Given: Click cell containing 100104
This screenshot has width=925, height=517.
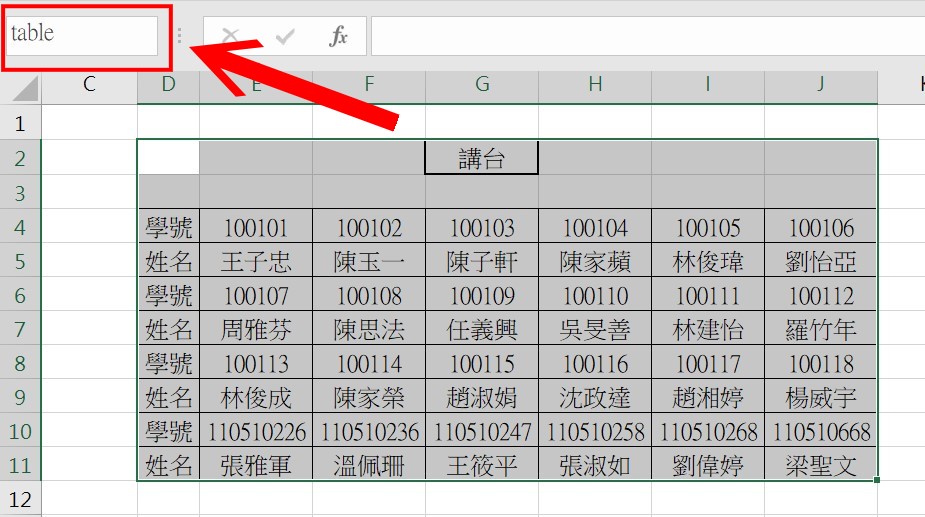Looking at the screenshot, I should coord(595,227).
